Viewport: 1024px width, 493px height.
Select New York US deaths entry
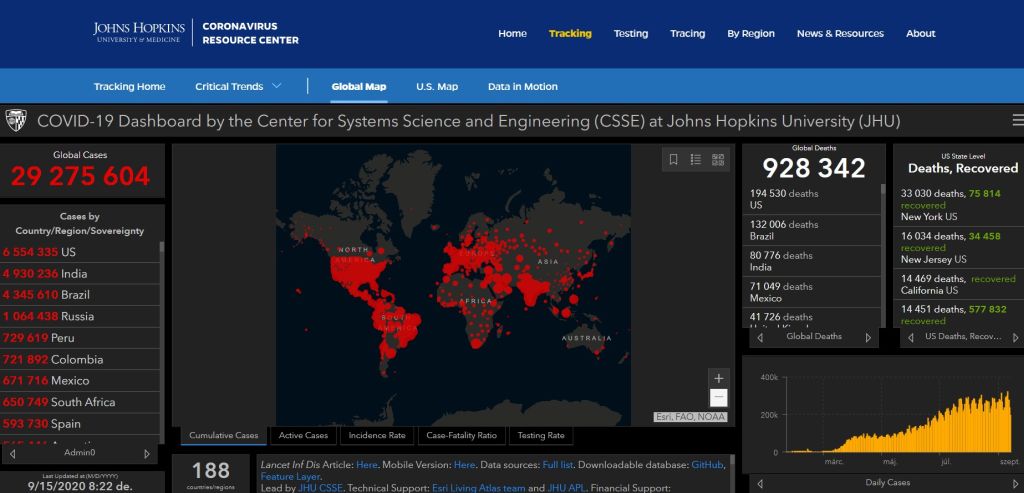click(958, 204)
